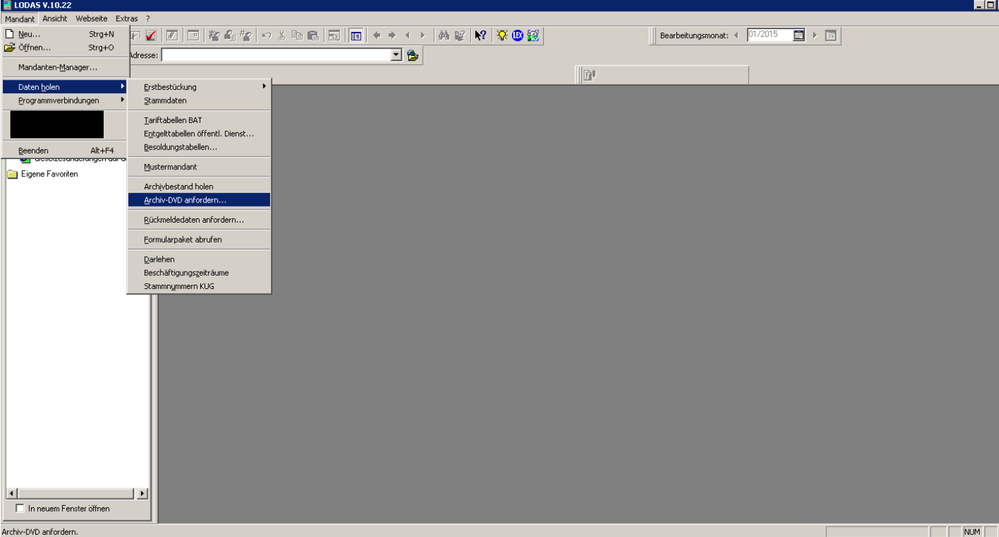Click the context help arrow icon
The height and width of the screenshot is (537, 999).
(480, 35)
